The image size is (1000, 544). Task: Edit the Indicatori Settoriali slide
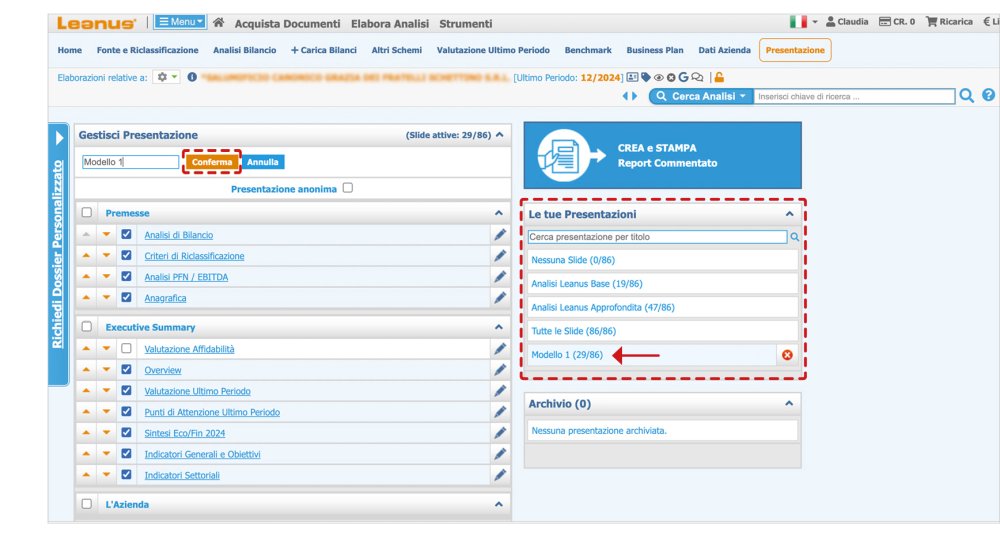click(500, 475)
